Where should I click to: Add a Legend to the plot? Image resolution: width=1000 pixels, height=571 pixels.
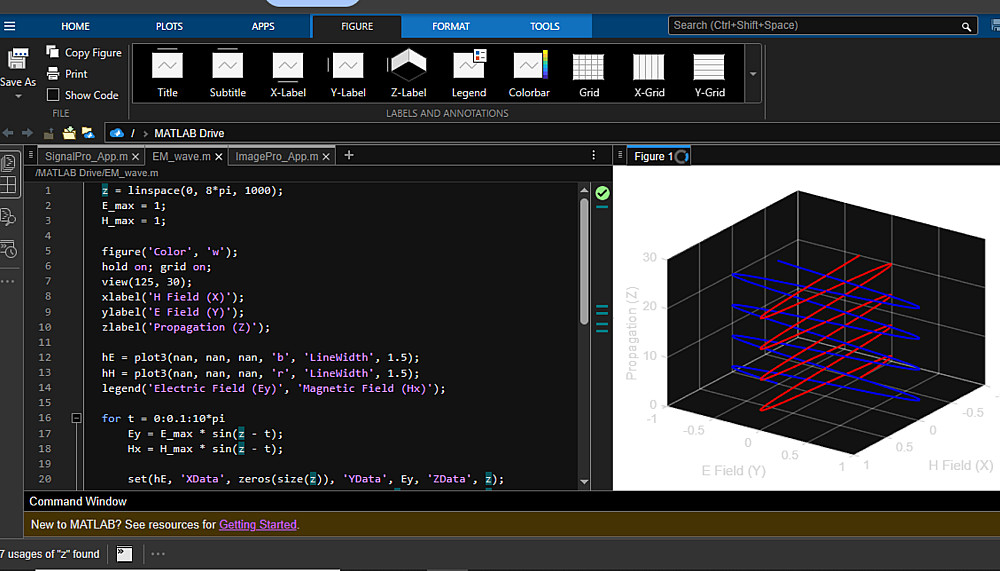tap(468, 74)
